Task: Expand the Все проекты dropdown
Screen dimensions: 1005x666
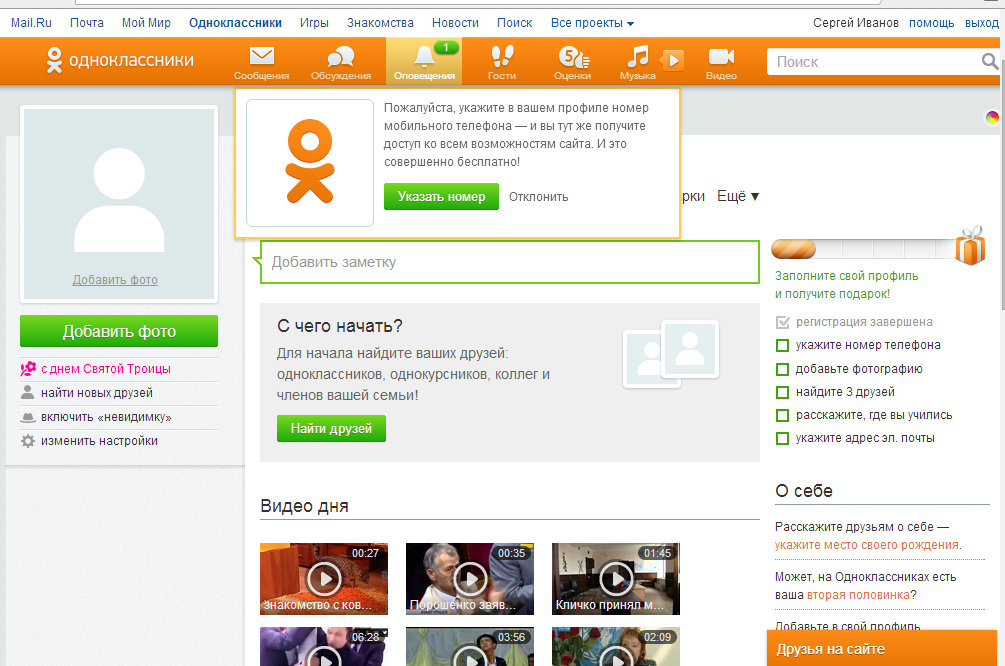Action: coord(592,23)
